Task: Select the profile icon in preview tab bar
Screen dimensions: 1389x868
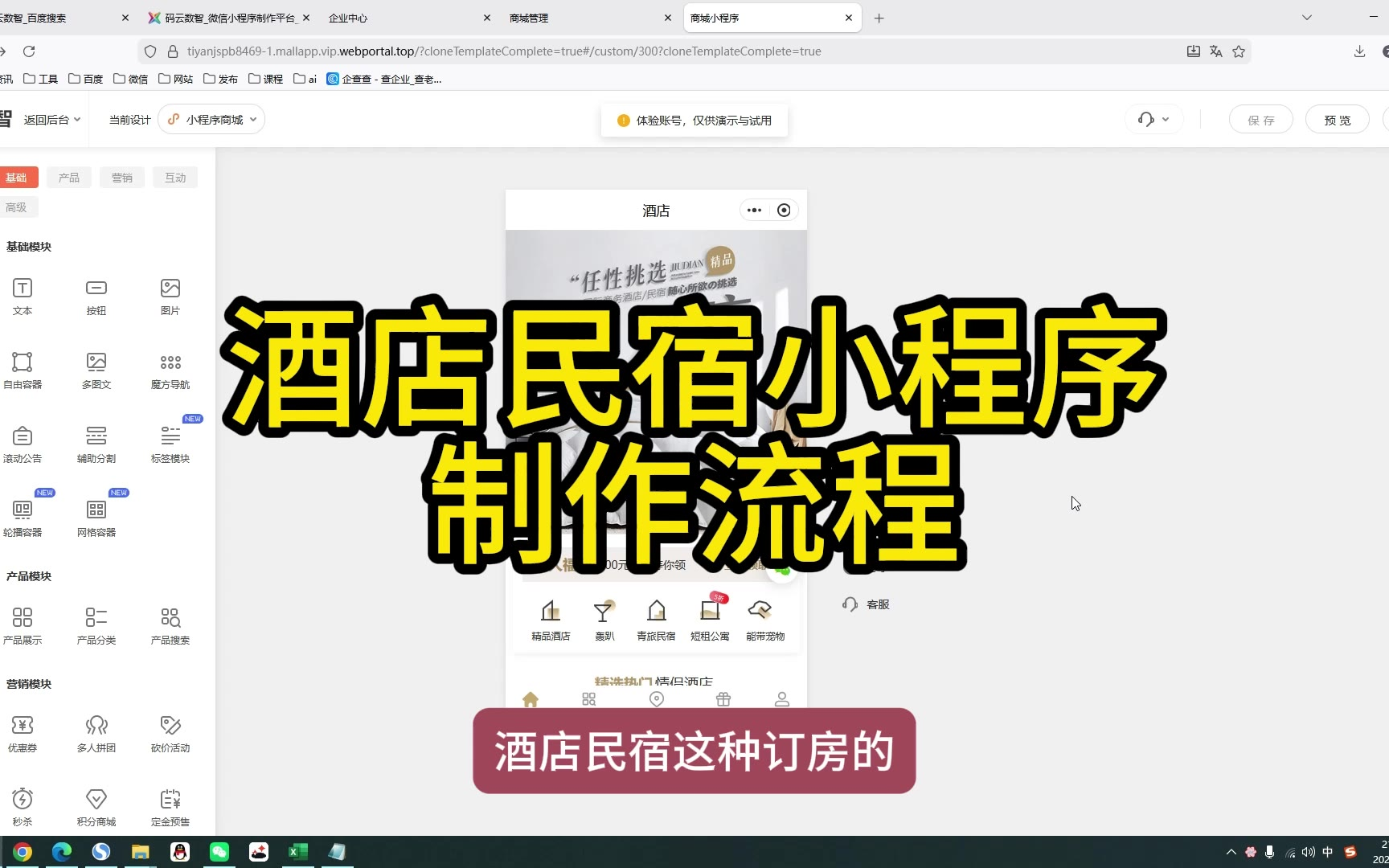Action: [x=782, y=699]
